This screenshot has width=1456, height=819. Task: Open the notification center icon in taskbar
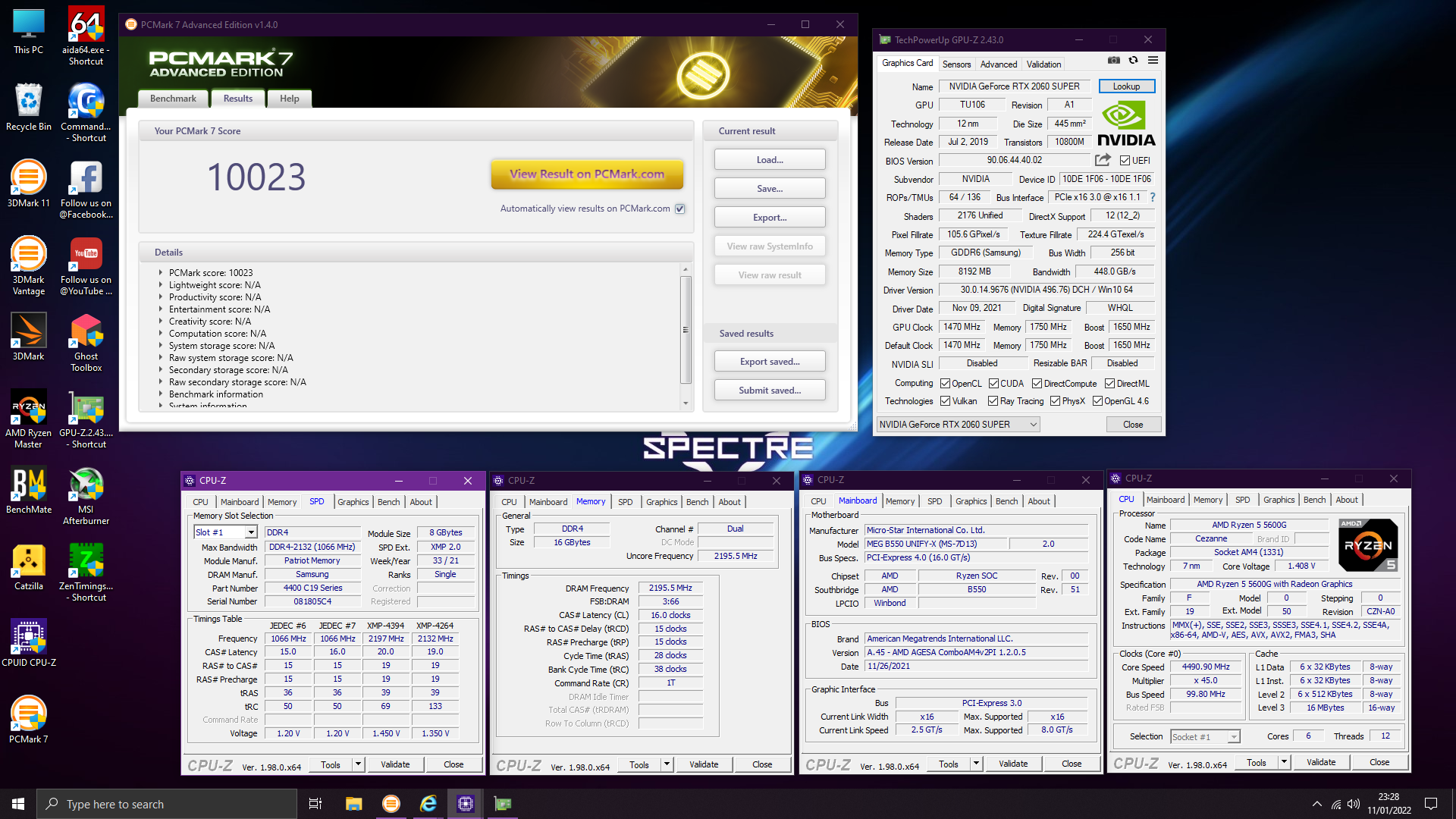pos(1431,804)
